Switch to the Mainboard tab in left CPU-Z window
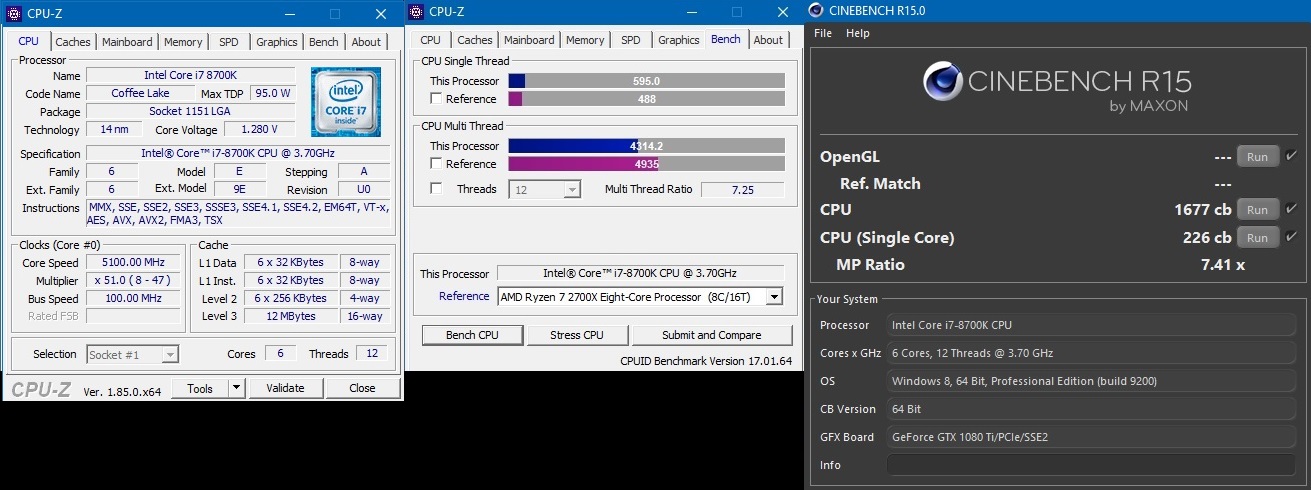Image resolution: width=1311 pixels, height=490 pixels. click(127, 42)
